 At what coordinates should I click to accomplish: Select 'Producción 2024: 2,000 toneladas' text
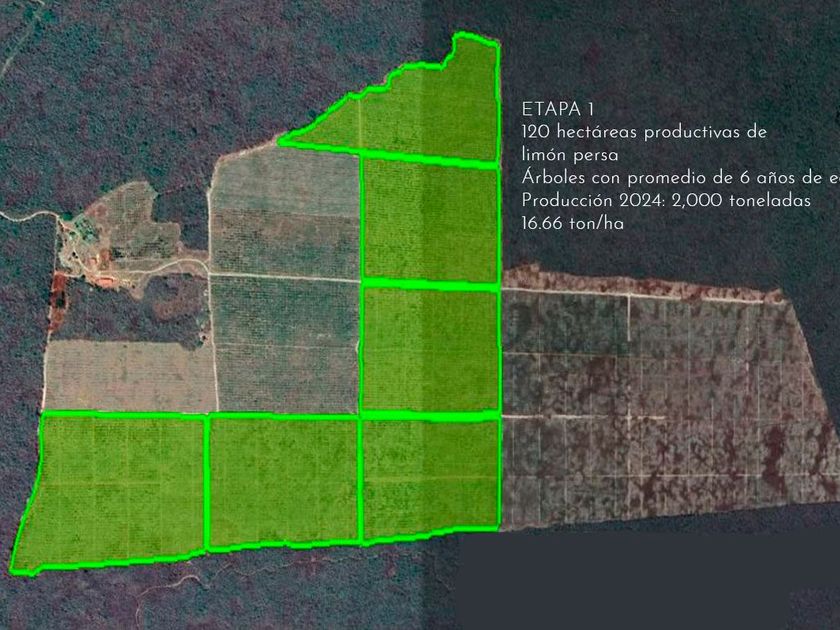click(666, 200)
